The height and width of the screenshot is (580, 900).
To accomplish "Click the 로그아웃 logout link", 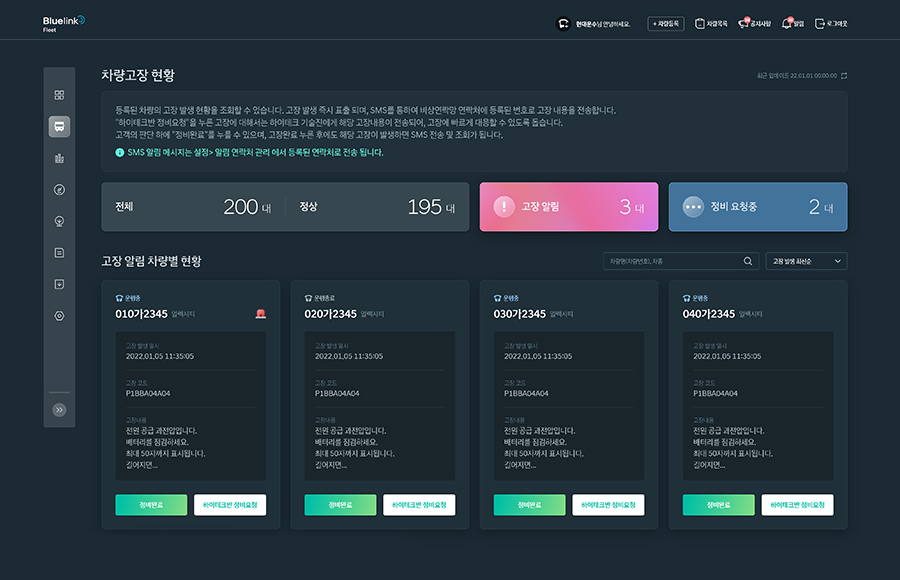I will pos(831,23).
